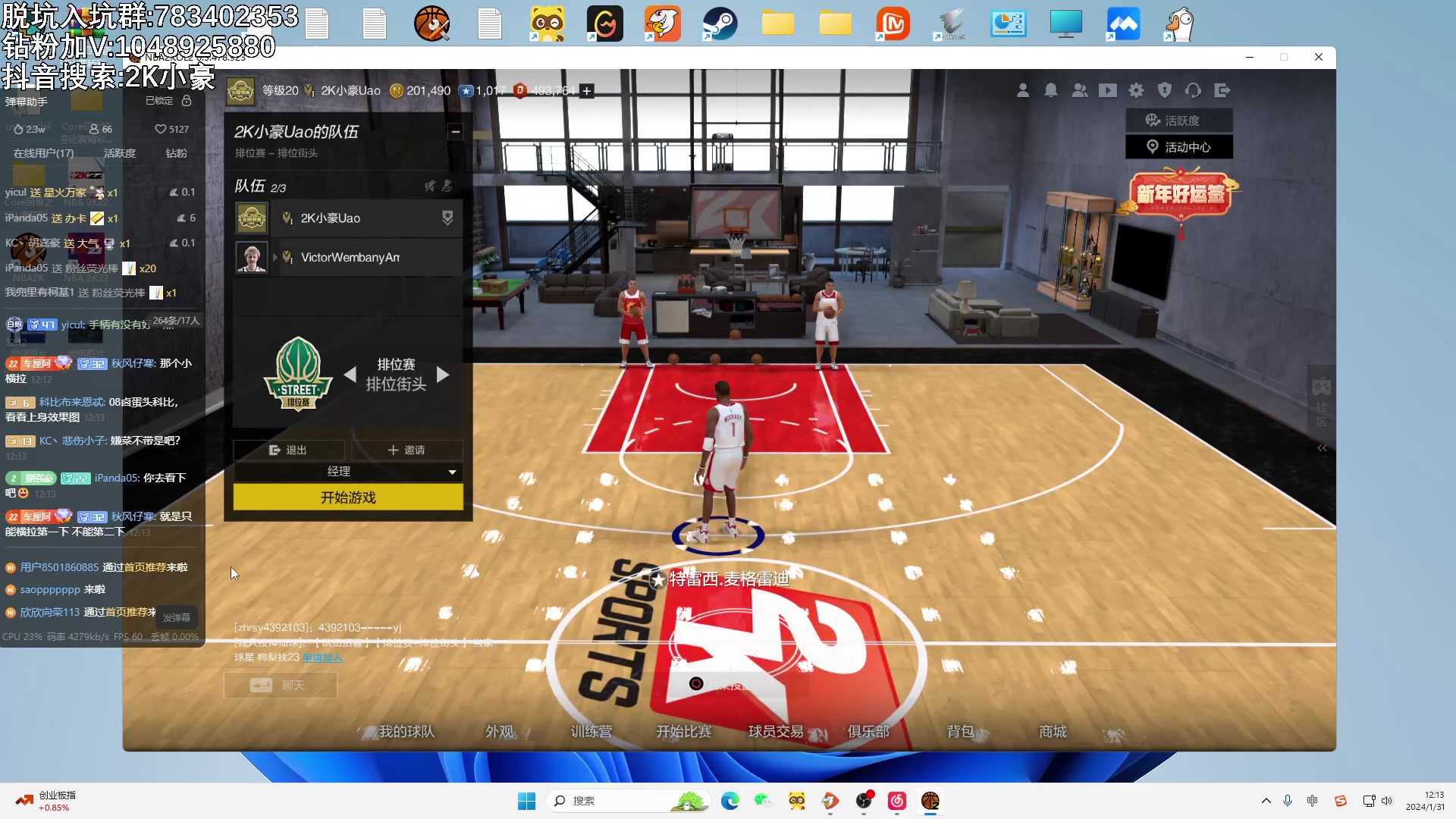Viewport: 1456px width, 819px height.
Task: Add currency with the plus icon
Action: (587, 91)
